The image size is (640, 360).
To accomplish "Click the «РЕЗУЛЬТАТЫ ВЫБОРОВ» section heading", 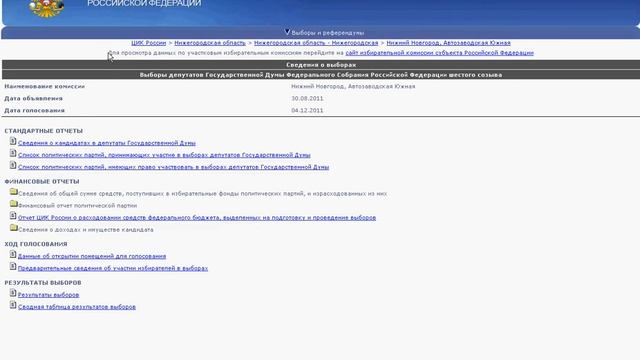I will [43, 283].
